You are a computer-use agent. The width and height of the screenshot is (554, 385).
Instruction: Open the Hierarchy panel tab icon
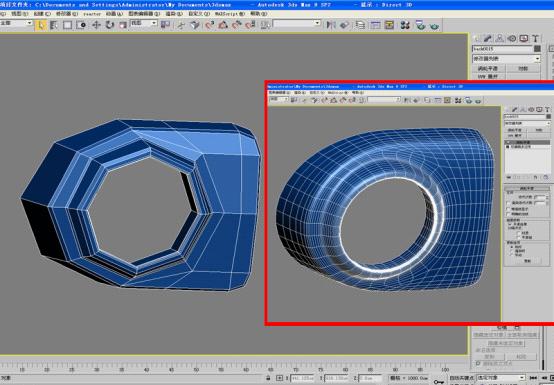tap(500, 38)
